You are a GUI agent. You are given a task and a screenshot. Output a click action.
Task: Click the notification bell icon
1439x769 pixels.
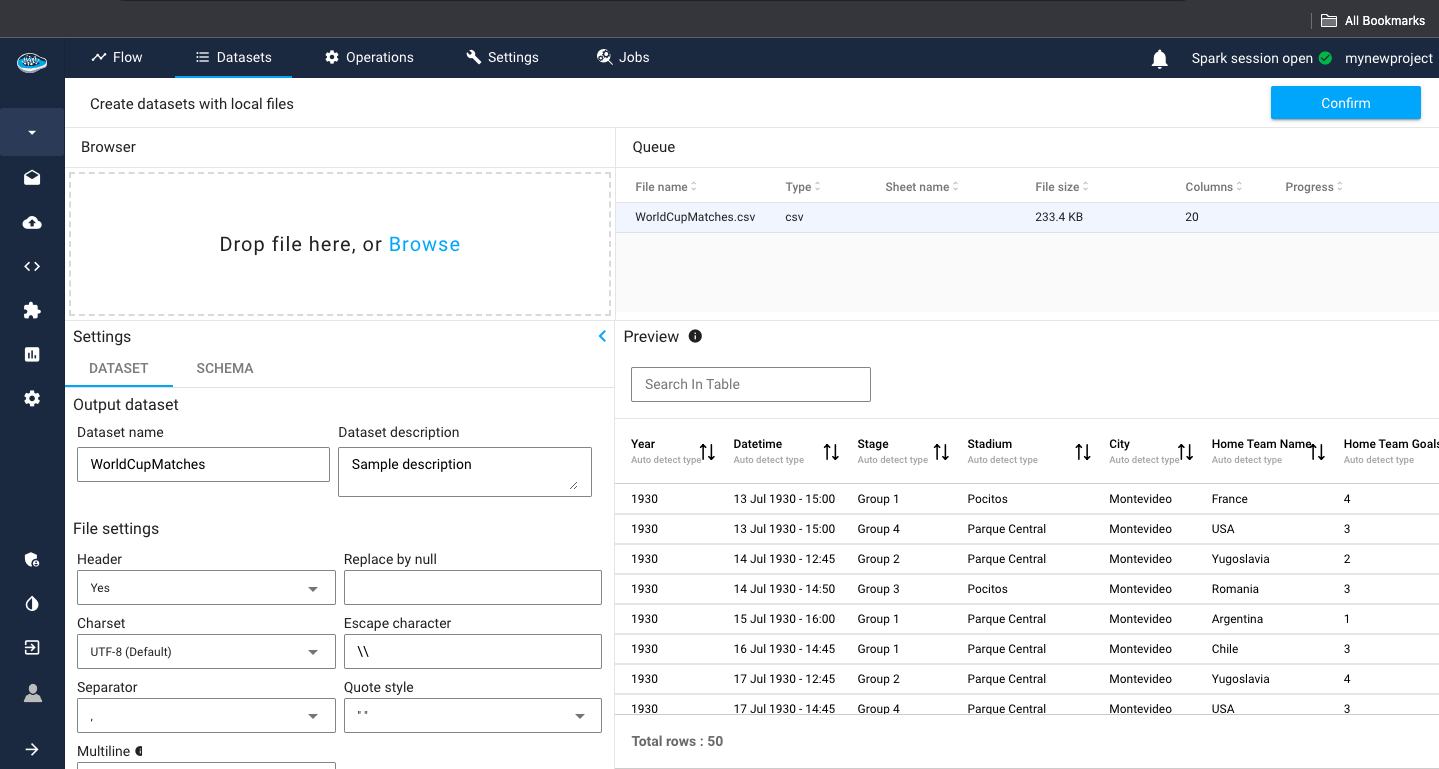tap(1160, 59)
